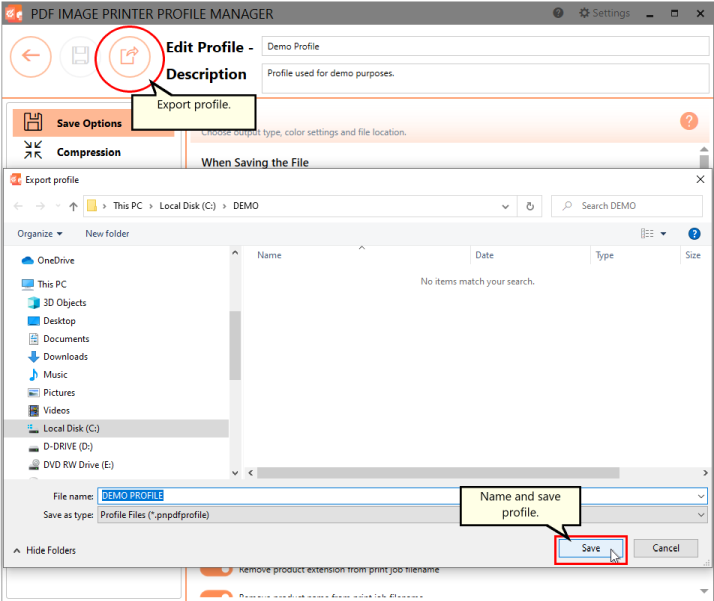Open the view options dropdown arrow
Image resolution: width=714 pixels, height=601 pixels.
click(663, 234)
